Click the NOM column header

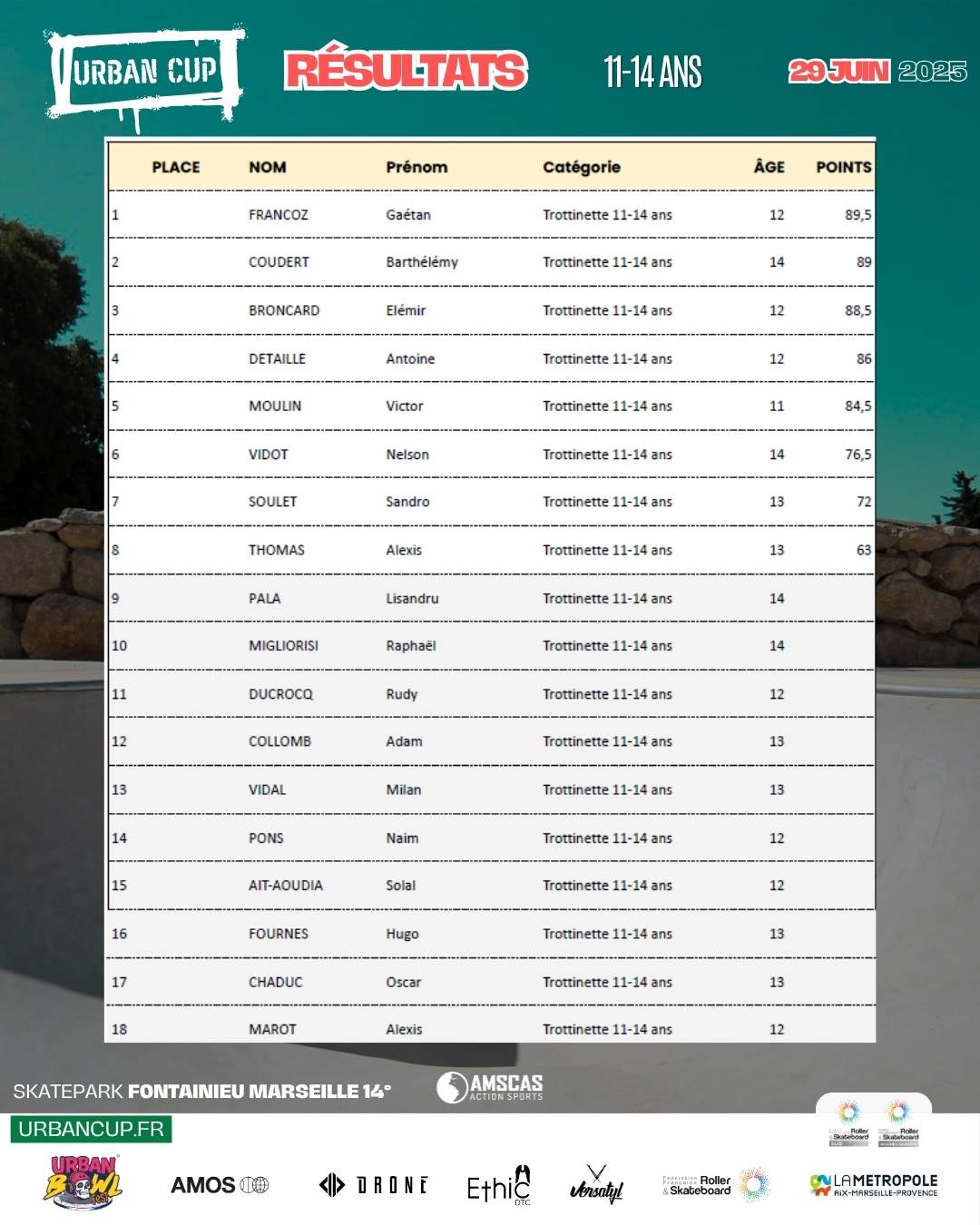point(268,167)
